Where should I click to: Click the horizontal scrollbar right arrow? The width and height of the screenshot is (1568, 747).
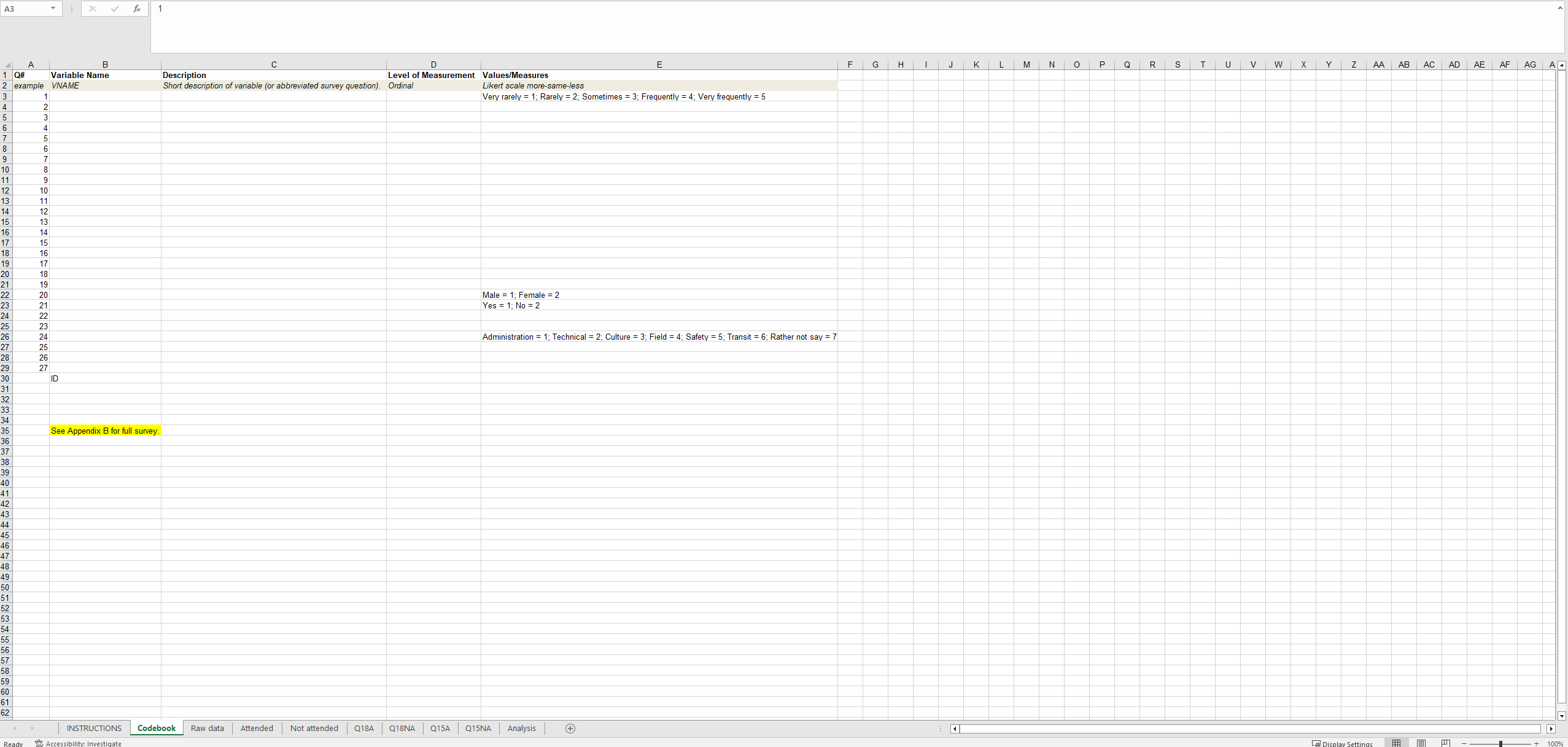pyautogui.click(x=1551, y=729)
